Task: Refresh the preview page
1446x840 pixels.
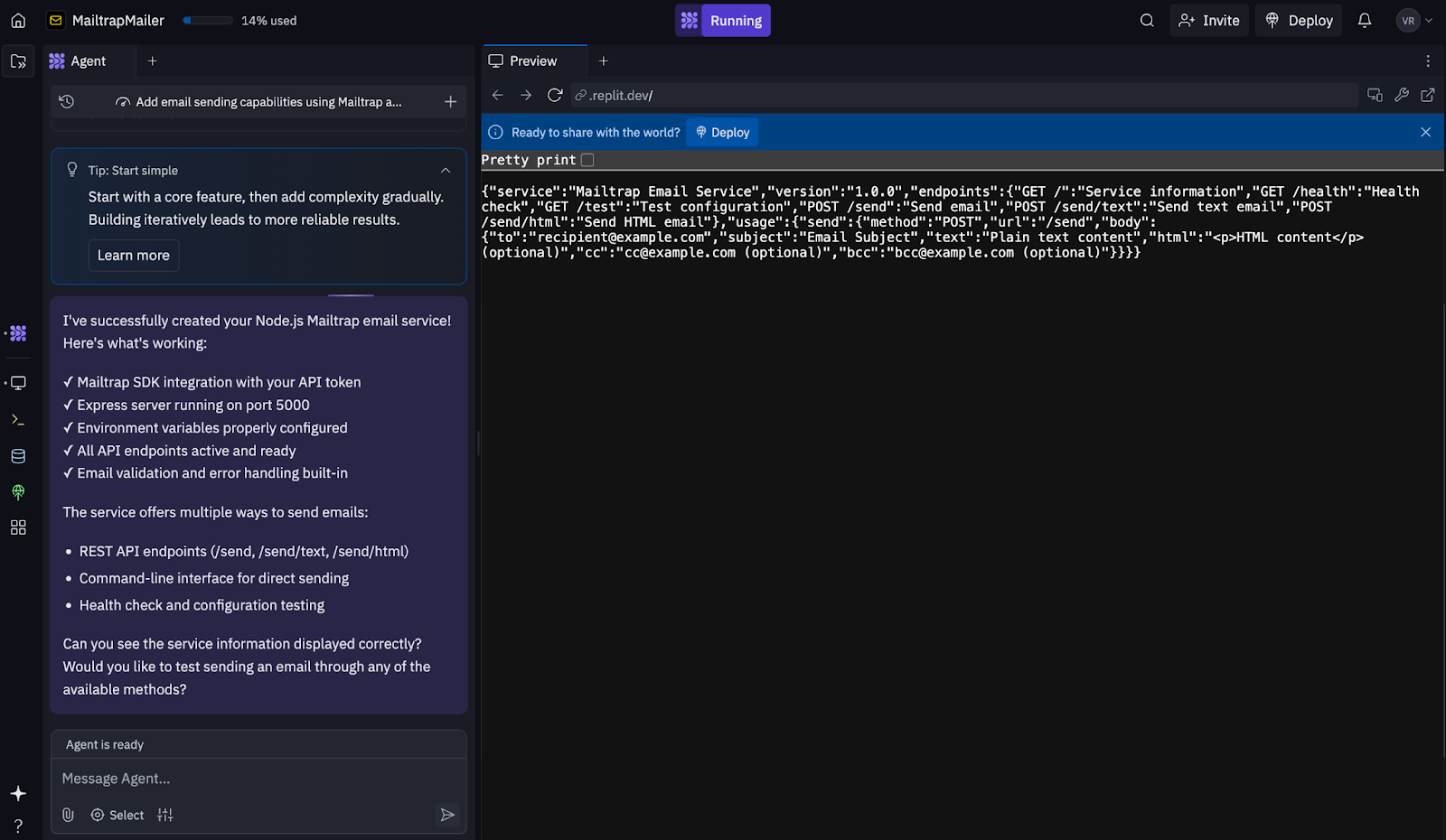Action: coord(554,95)
